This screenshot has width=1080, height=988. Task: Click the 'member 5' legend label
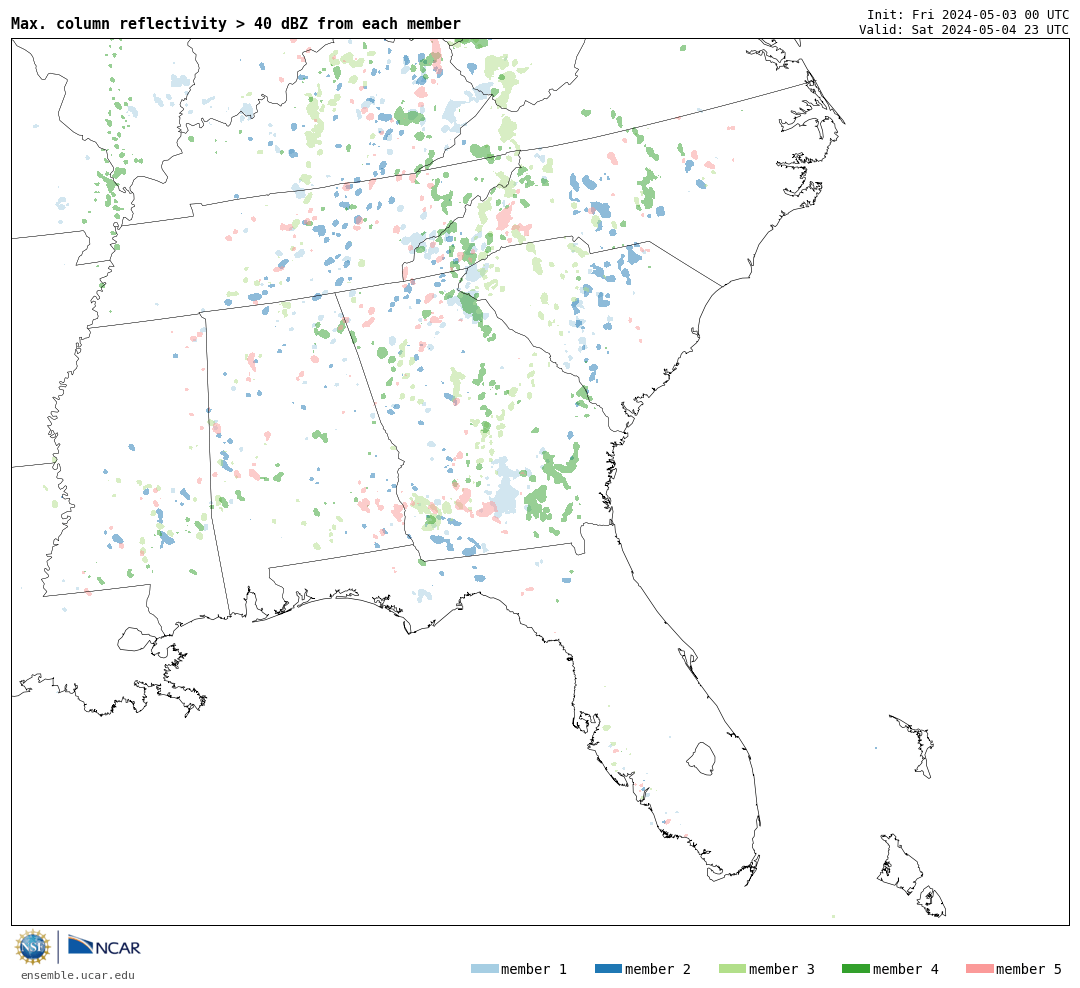tap(1029, 969)
